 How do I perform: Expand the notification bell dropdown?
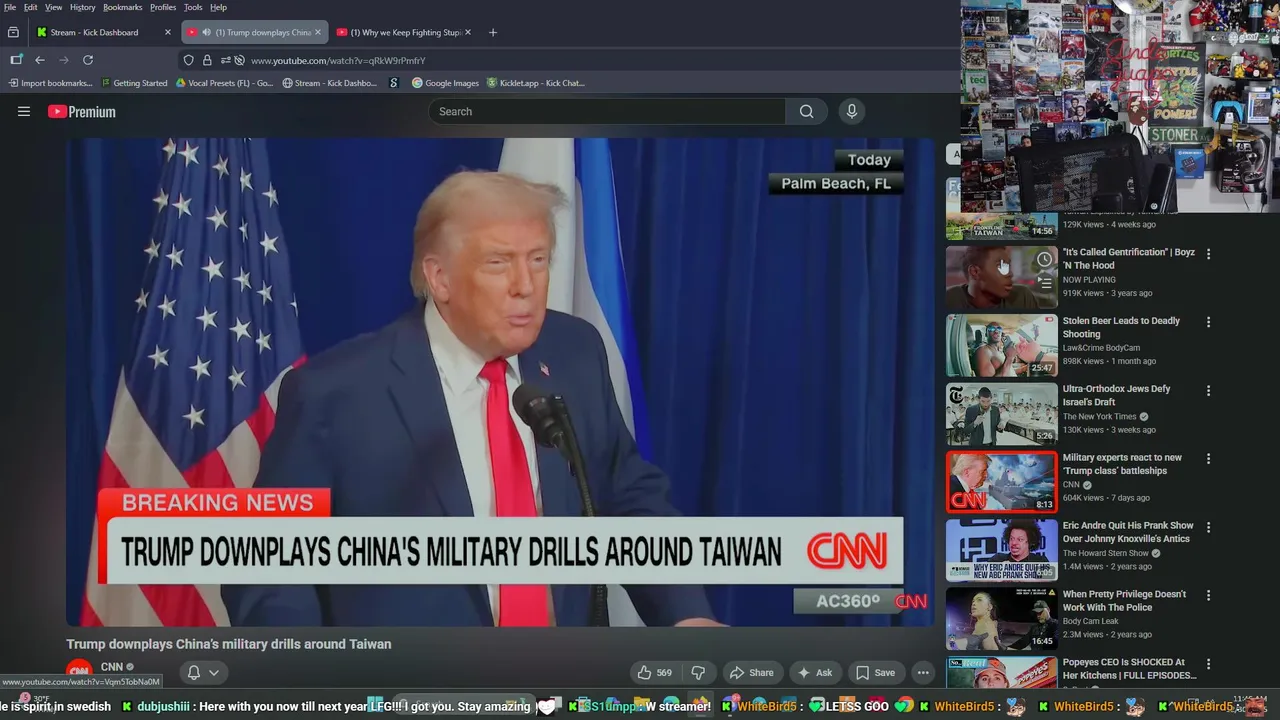tap(203, 673)
